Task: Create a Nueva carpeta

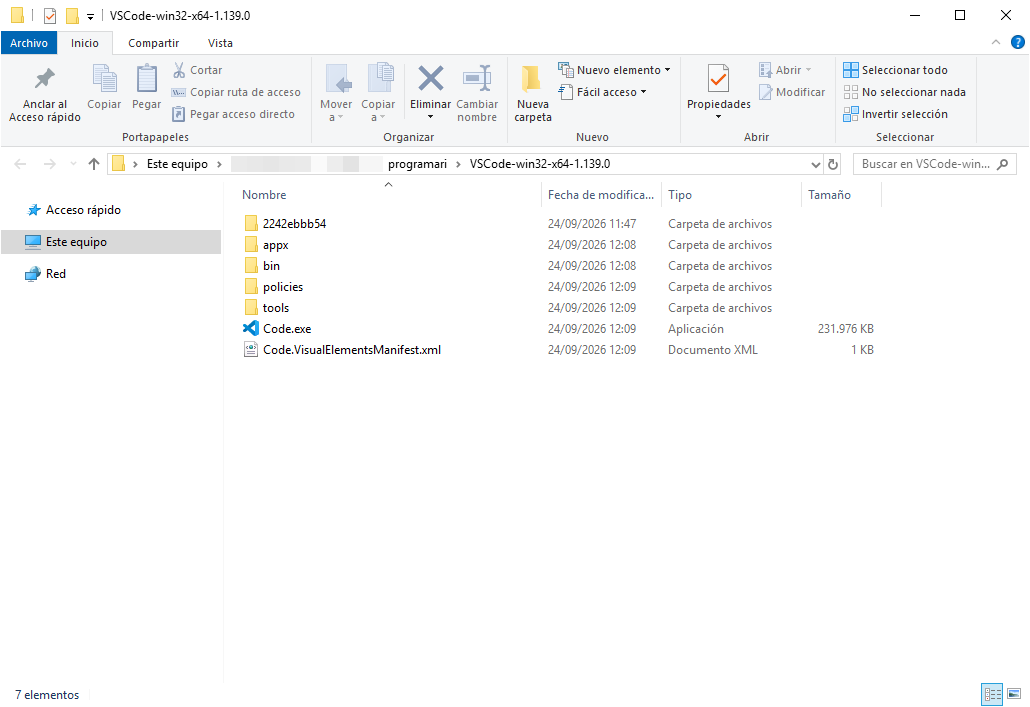Action: point(533,93)
